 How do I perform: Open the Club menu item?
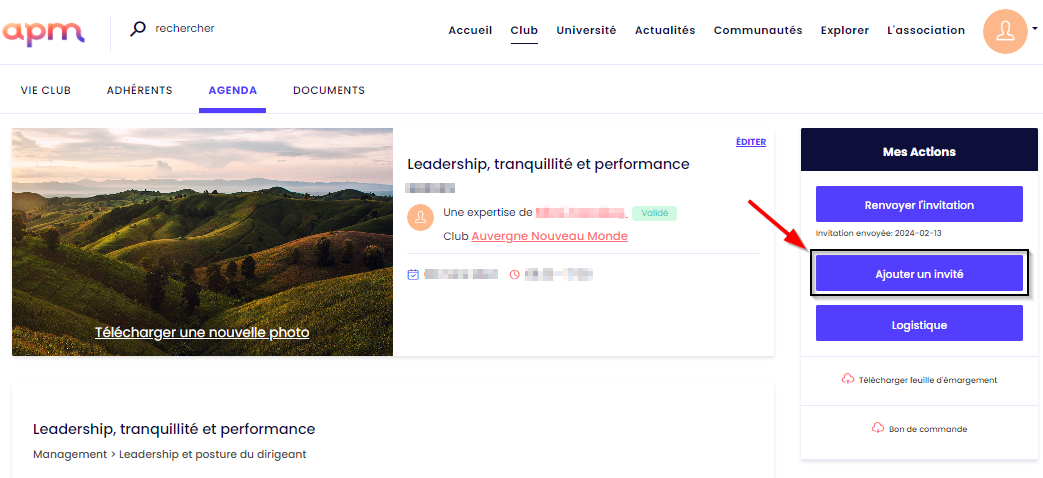(524, 30)
